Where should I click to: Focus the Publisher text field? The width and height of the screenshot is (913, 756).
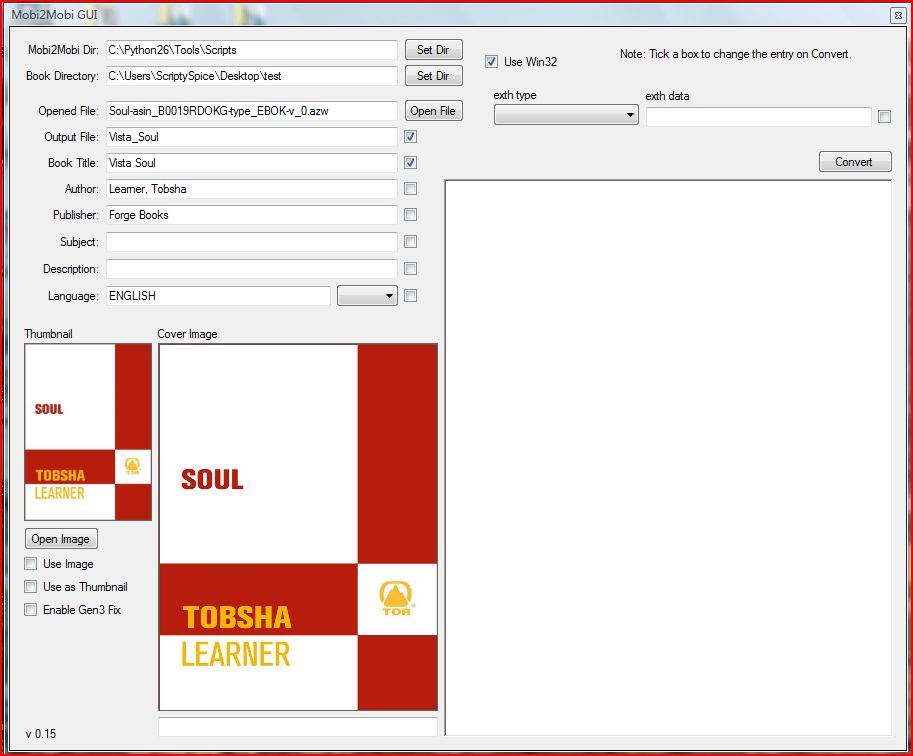251,215
